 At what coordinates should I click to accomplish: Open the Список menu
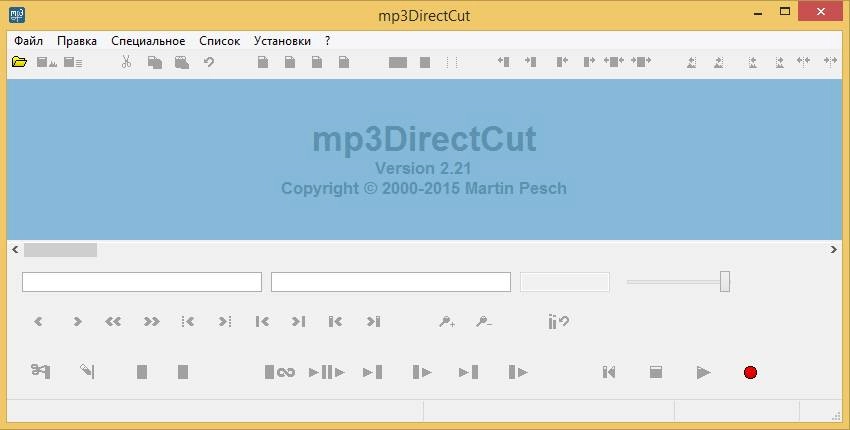220,41
